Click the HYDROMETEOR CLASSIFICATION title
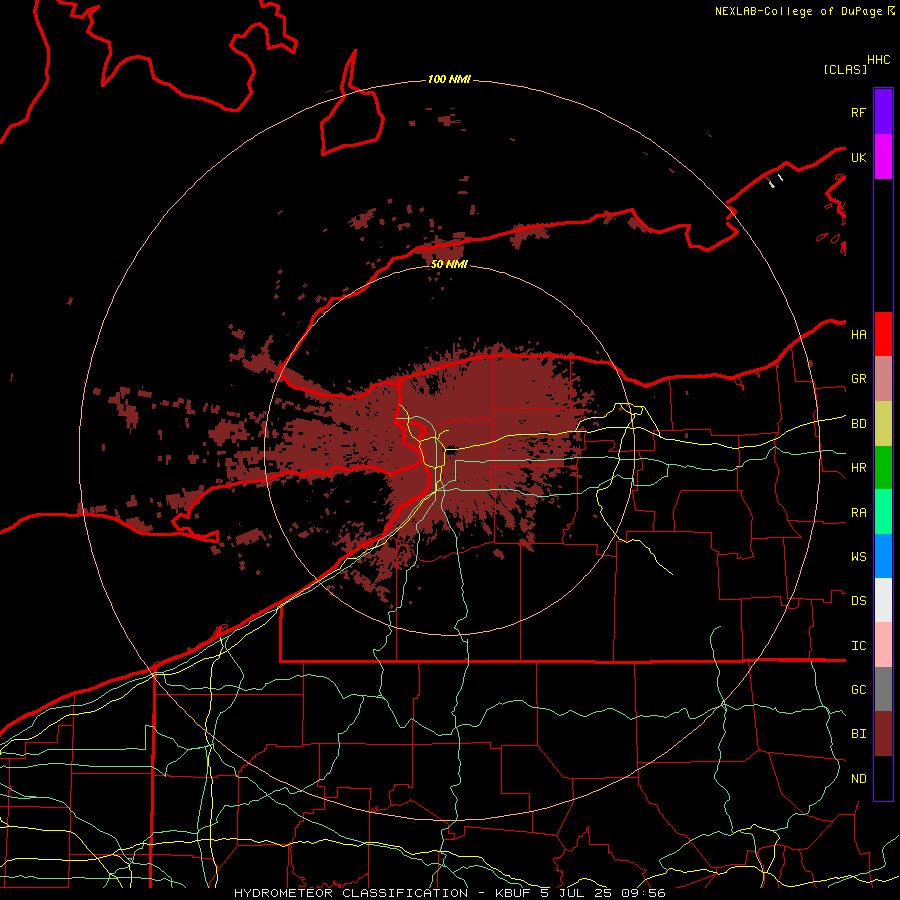The image size is (900, 900). click(351, 893)
